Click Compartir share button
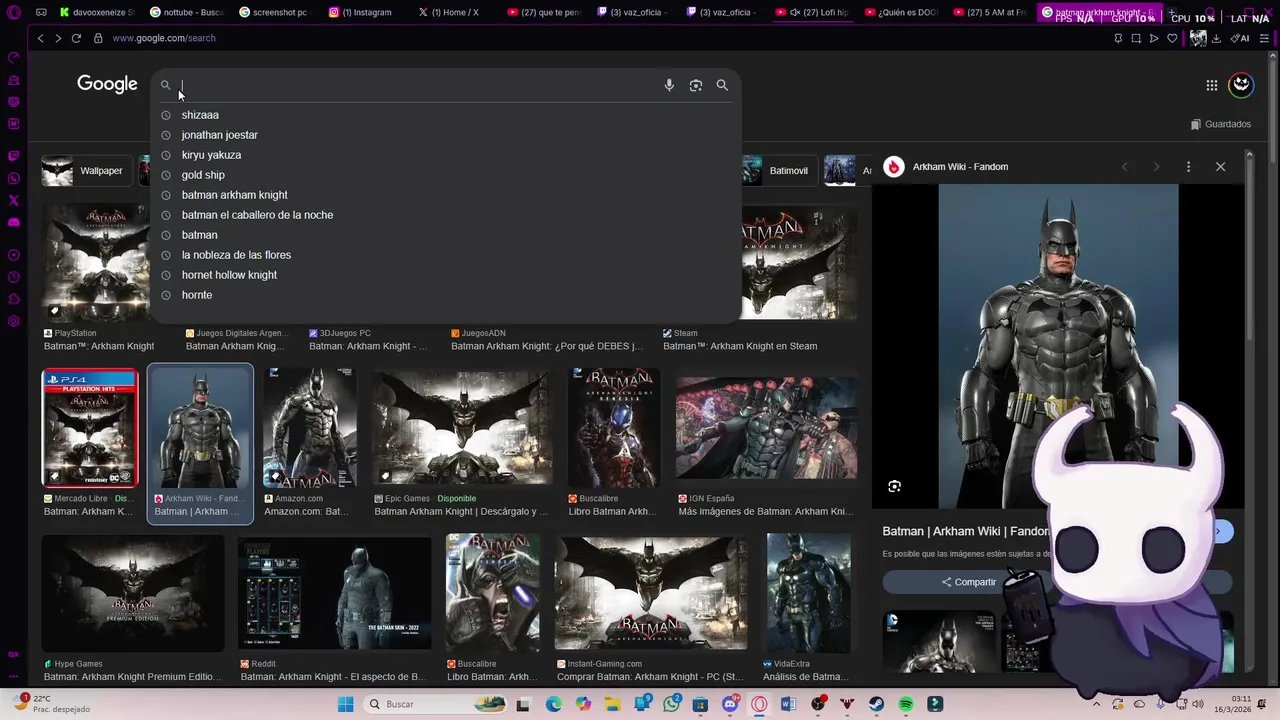The image size is (1280, 720). tap(969, 582)
